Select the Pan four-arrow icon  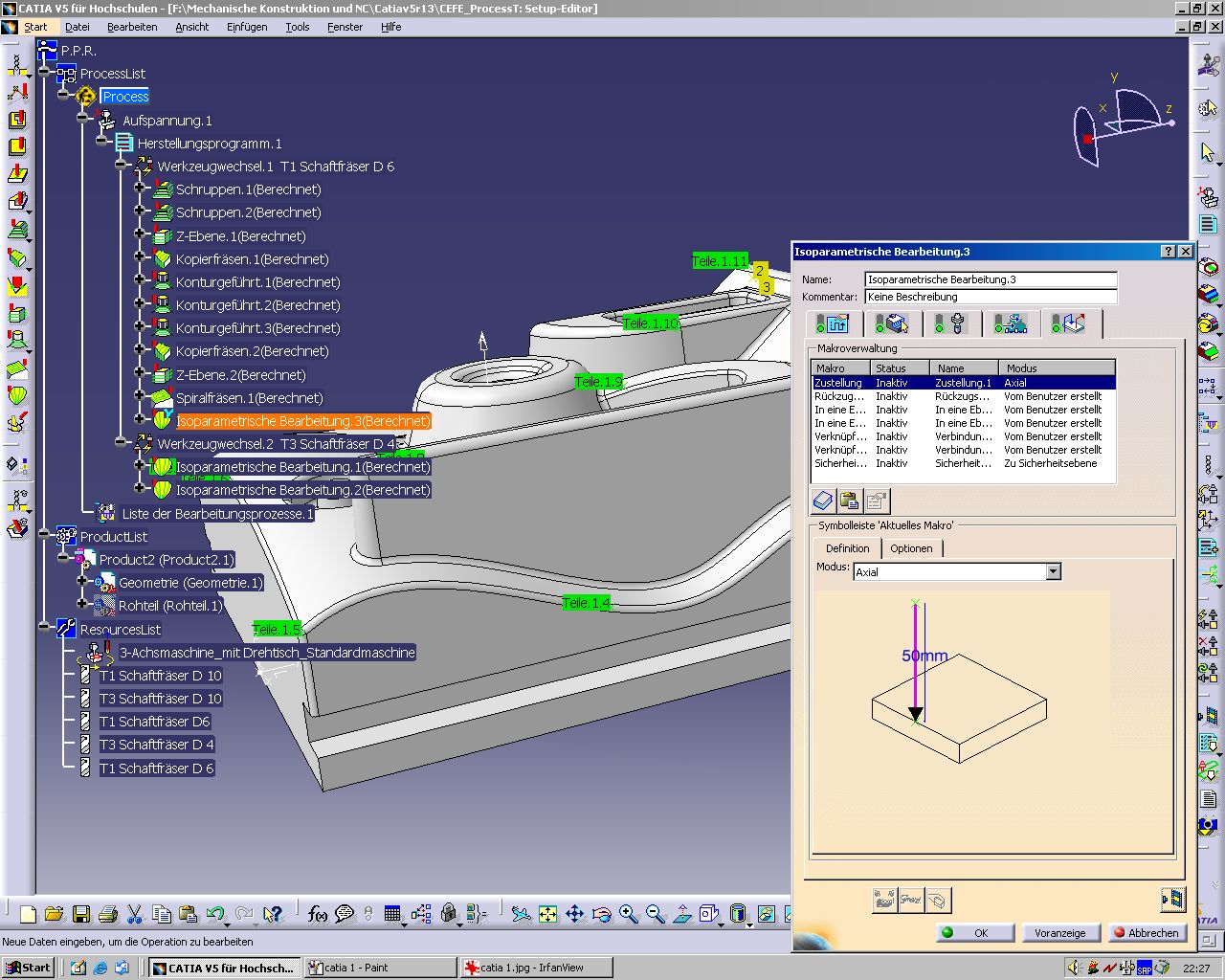coord(574,914)
